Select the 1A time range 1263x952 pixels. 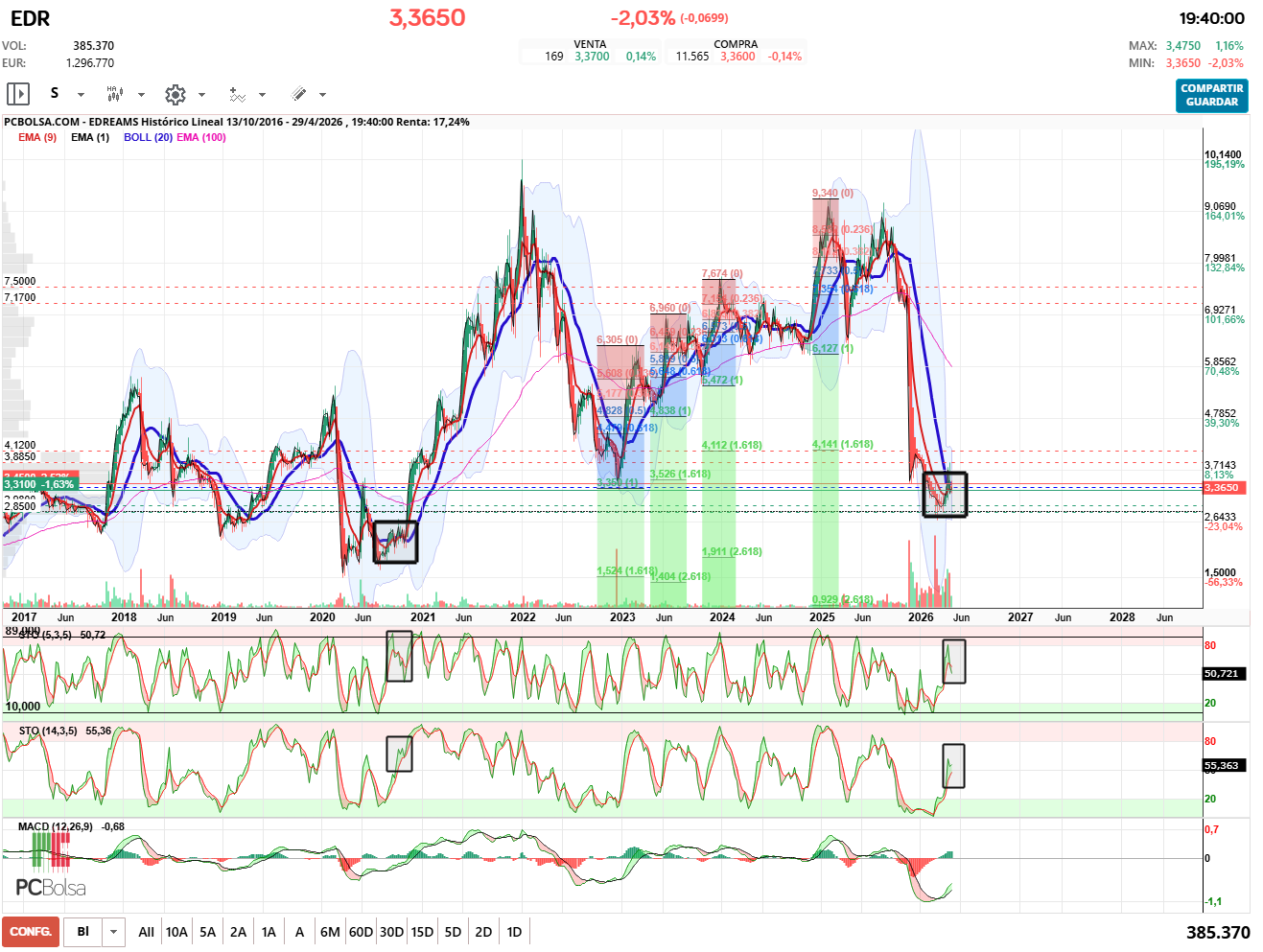pyautogui.click(x=269, y=932)
